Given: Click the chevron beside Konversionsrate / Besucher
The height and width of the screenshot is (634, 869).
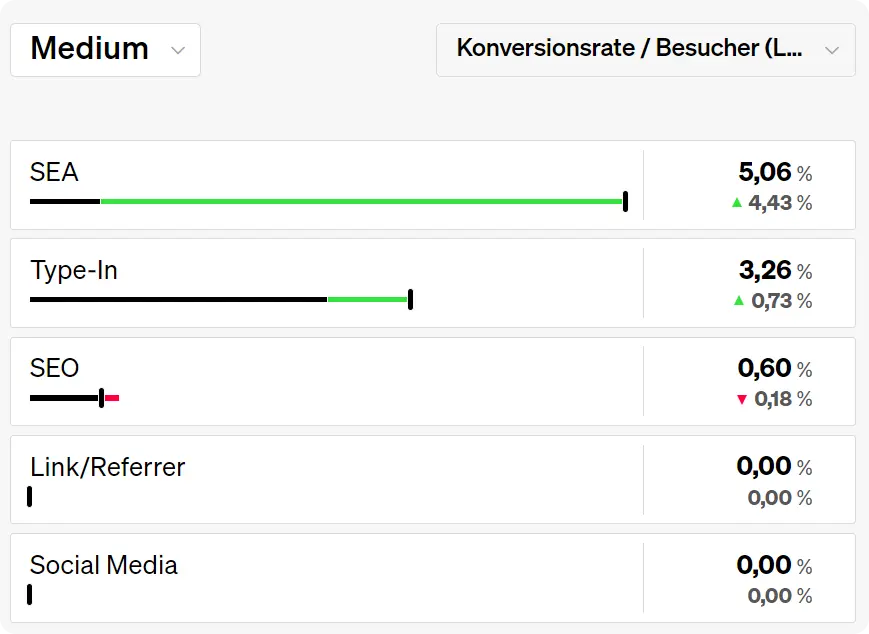Looking at the screenshot, I should [x=831, y=50].
